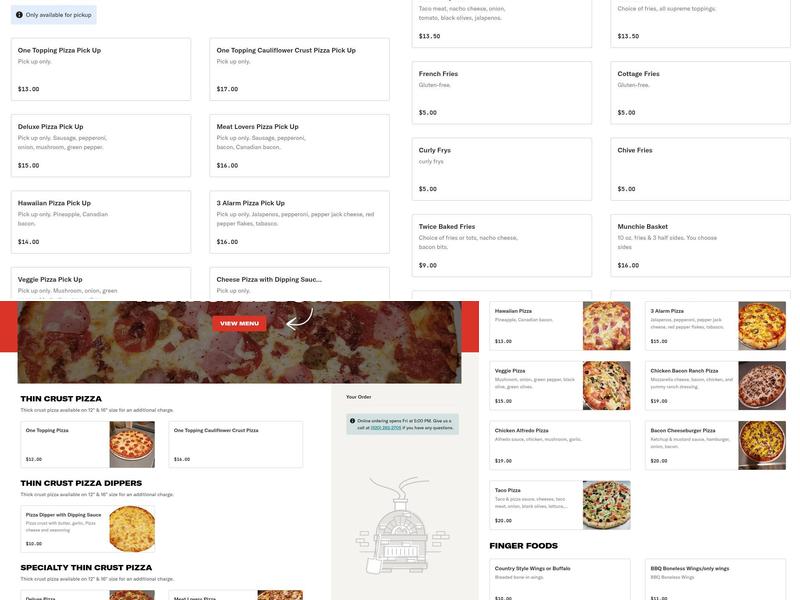Select the Munchie Basket menu item
The image size is (800, 600).
(x=701, y=246)
